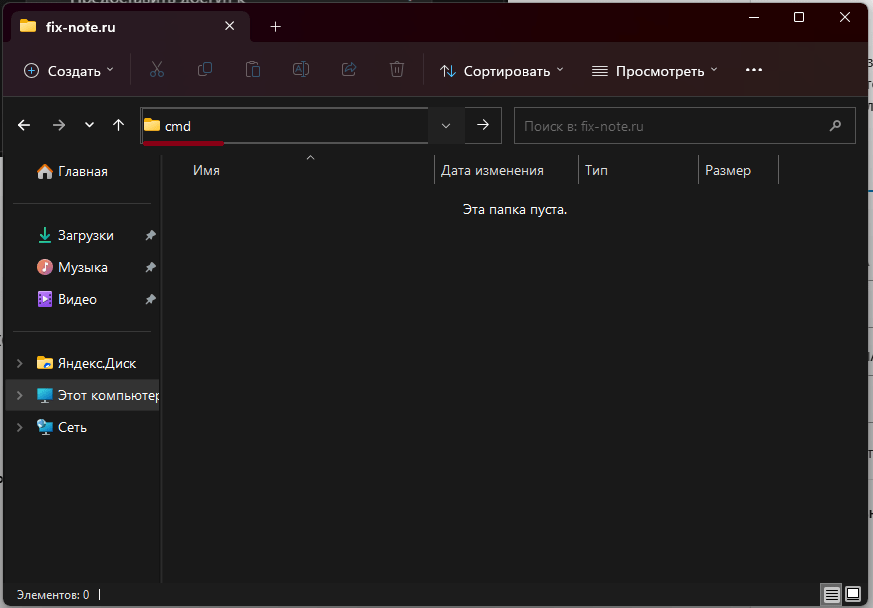The height and width of the screenshot is (608, 873).
Task: Click the Delete trash icon
Action: pyautogui.click(x=397, y=70)
